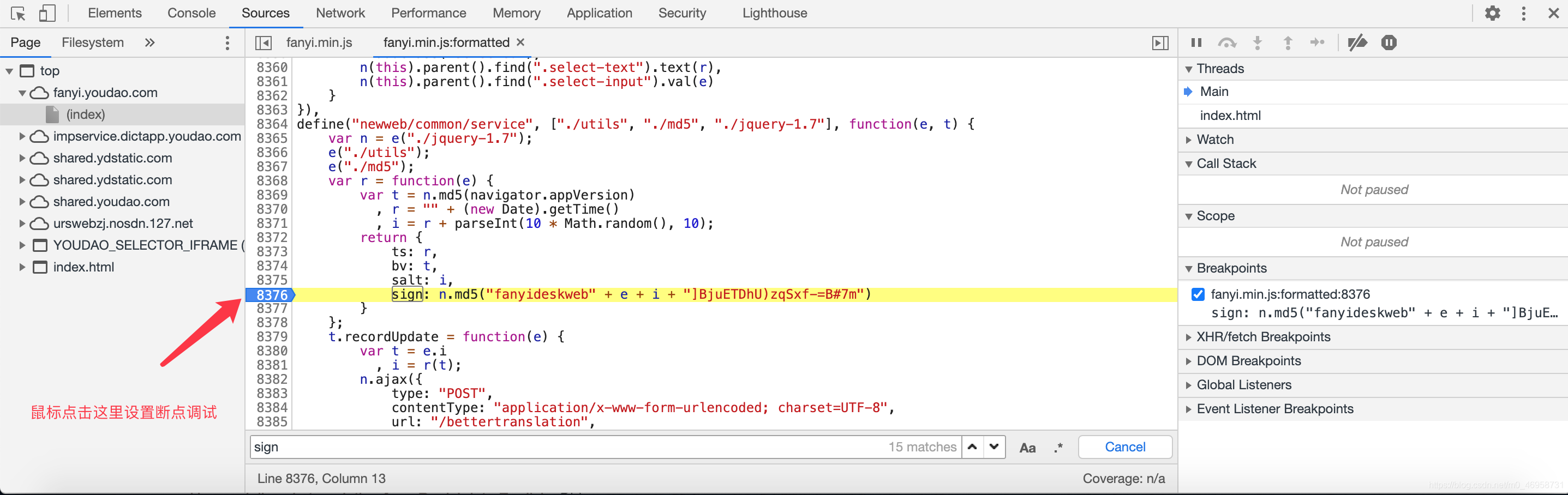Expand the shared.youdao.com node

(22, 202)
